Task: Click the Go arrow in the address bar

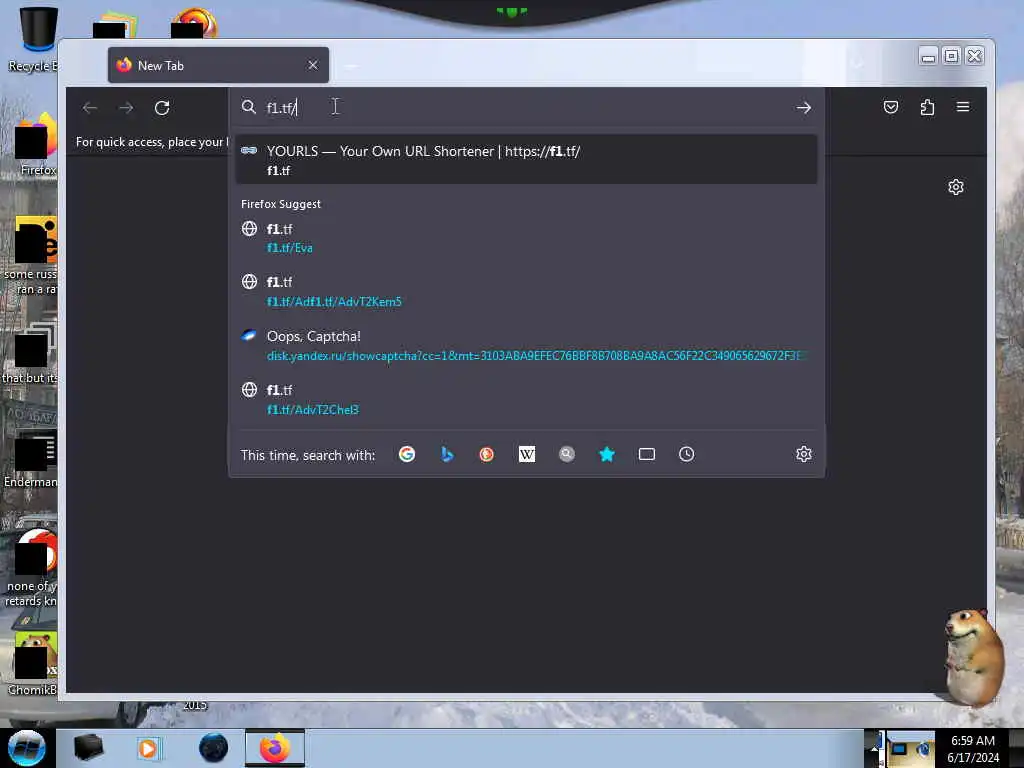Action: point(803,108)
